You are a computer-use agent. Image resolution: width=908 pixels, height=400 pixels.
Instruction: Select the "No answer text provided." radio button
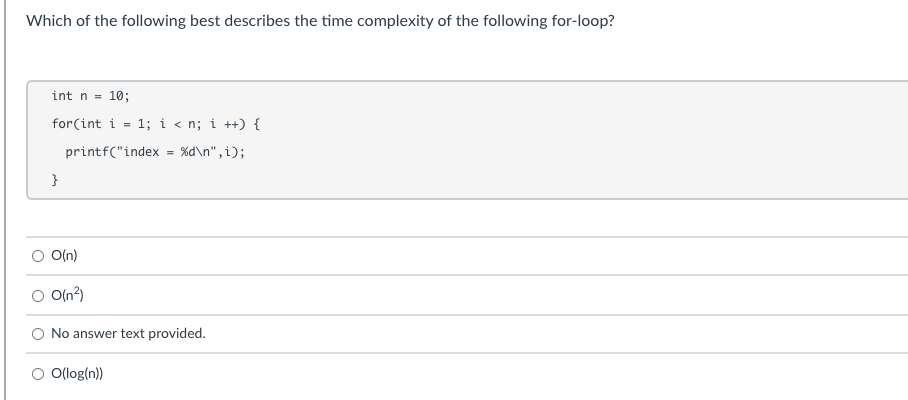pyautogui.click(x=37, y=334)
